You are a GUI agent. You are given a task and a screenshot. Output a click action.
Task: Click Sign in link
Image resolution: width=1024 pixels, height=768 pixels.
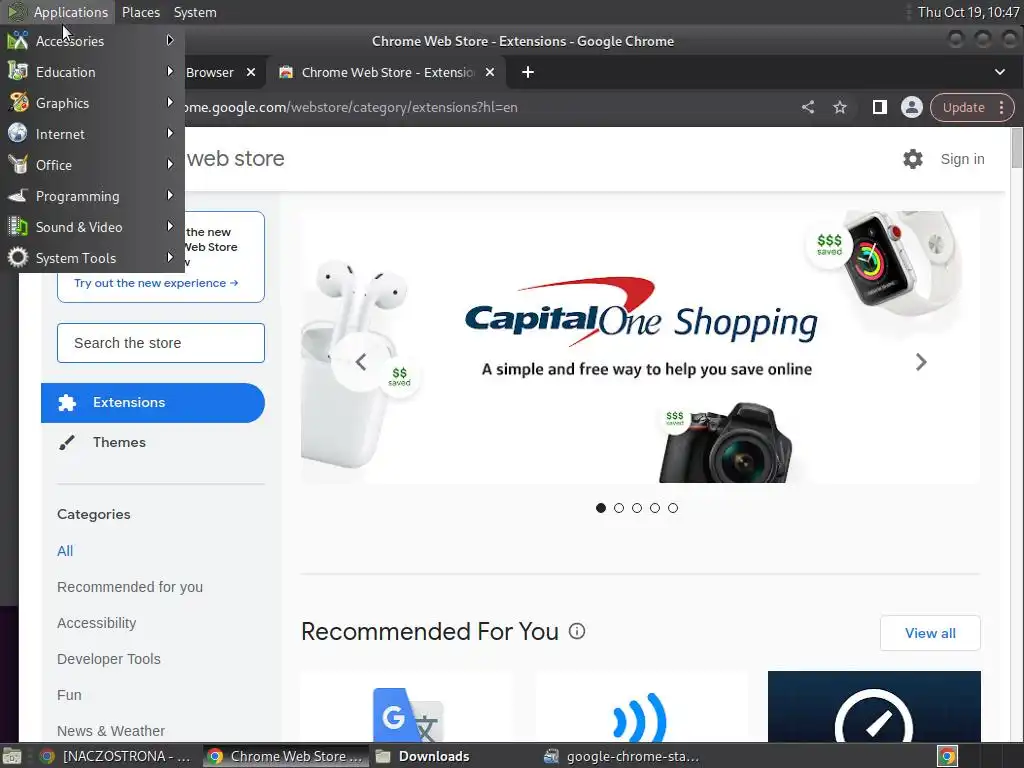pyautogui.click(x=962, y=159)
